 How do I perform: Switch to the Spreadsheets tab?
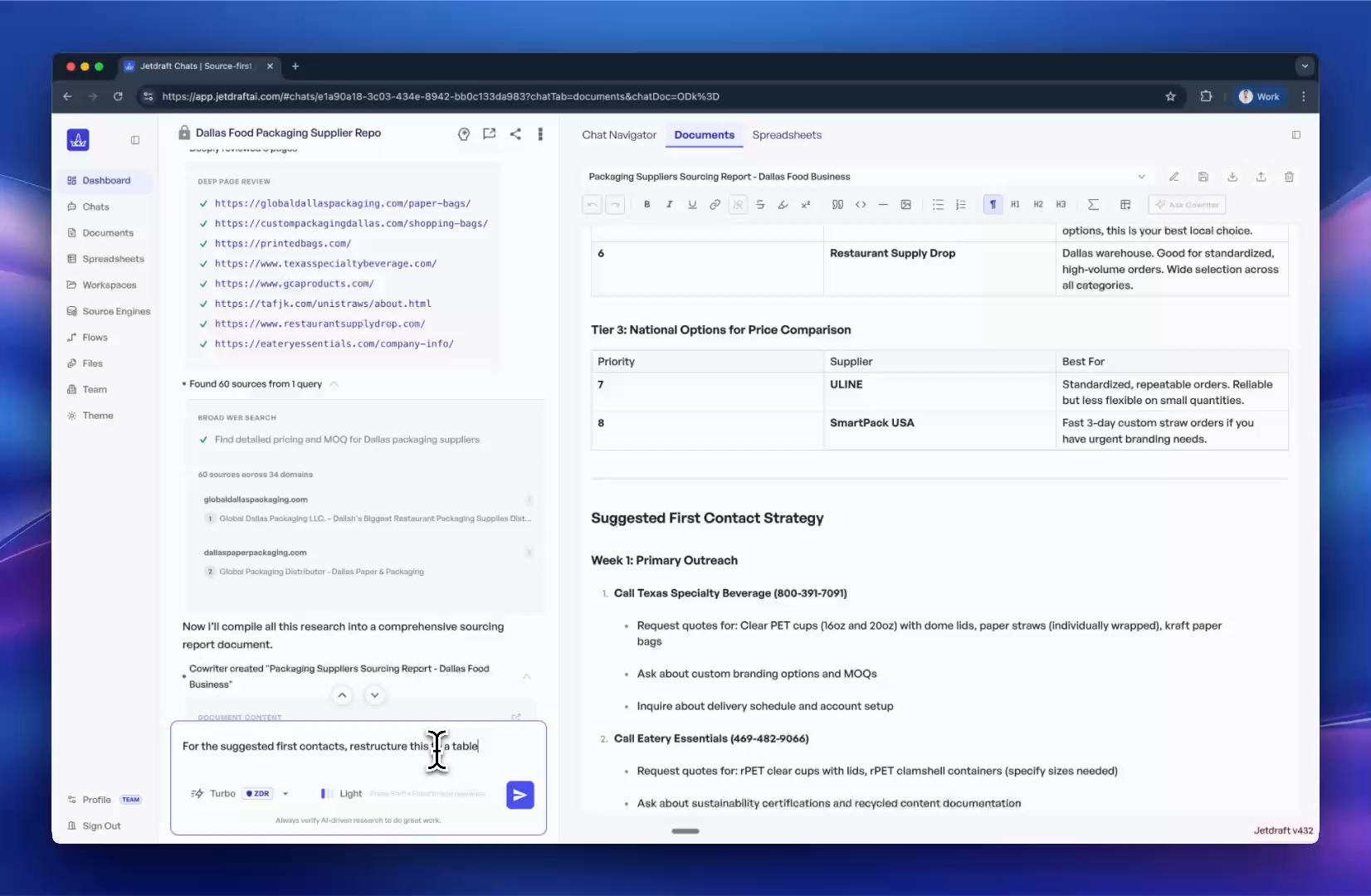pyautogui.click(x=787, y=134)
